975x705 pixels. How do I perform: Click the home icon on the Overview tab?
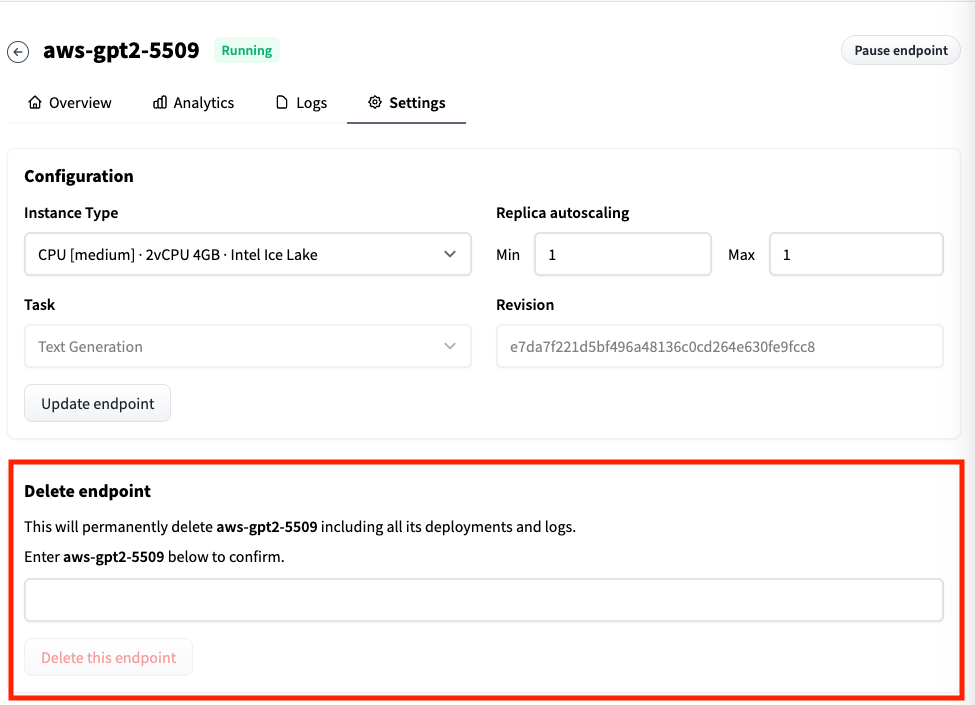(36, 103)
